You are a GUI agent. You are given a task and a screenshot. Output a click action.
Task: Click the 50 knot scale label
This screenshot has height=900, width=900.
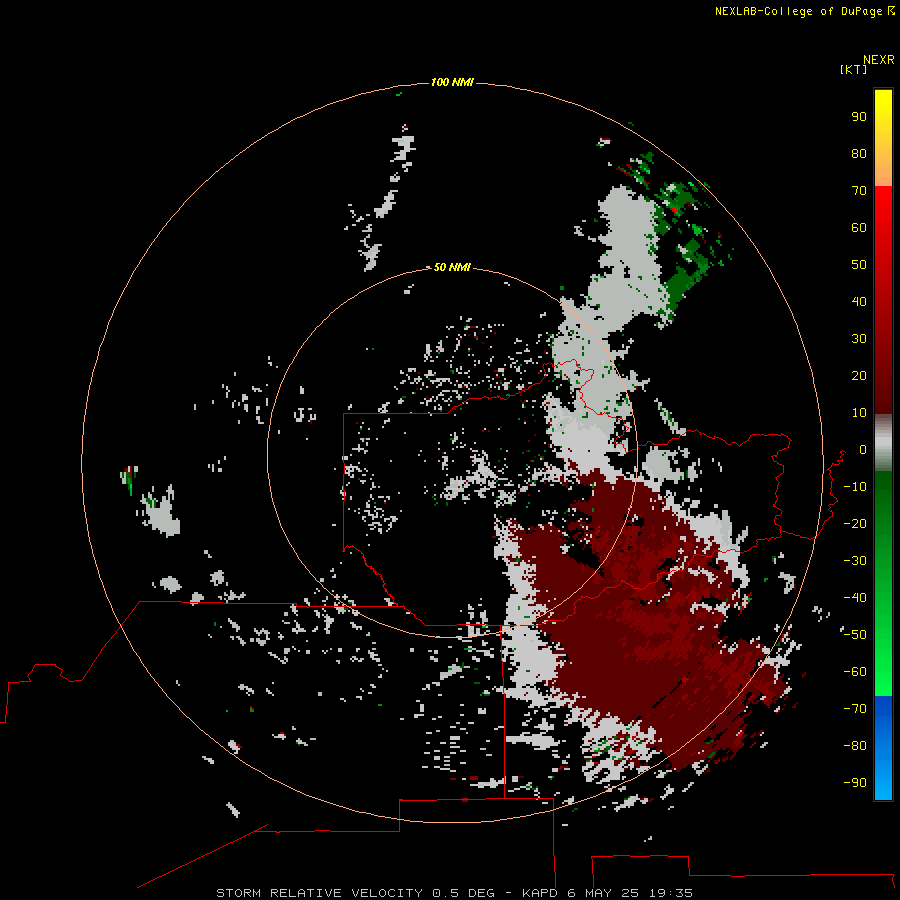point(859,265)
